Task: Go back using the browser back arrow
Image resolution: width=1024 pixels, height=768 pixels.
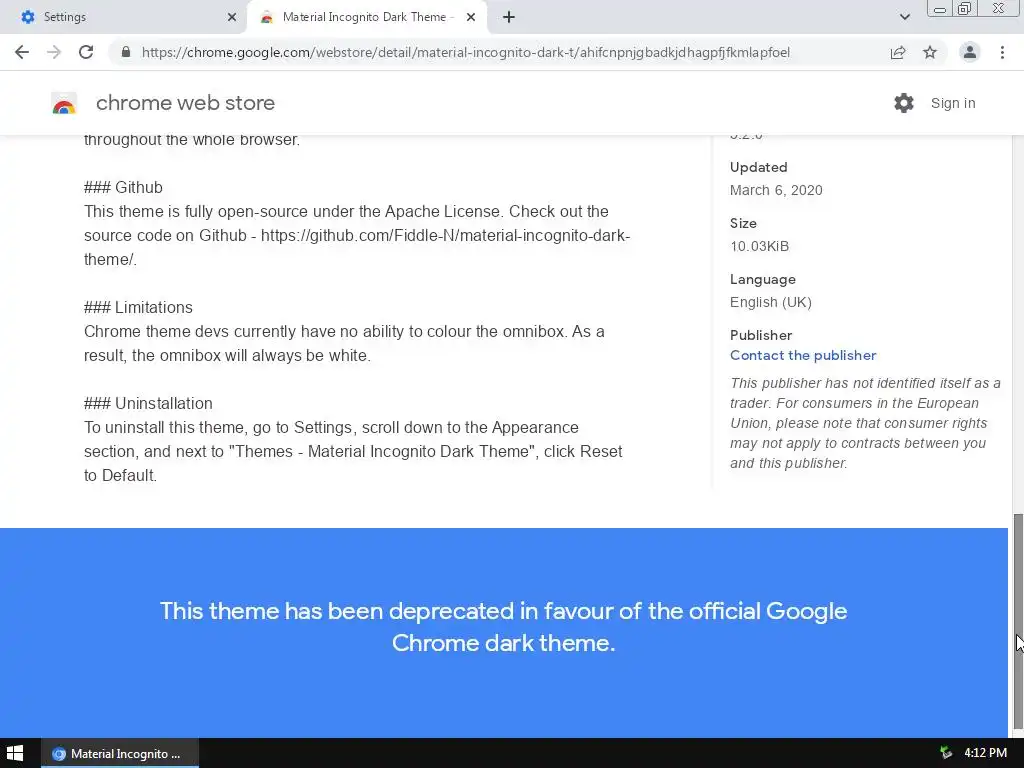Action: click(x=22, y=52)
